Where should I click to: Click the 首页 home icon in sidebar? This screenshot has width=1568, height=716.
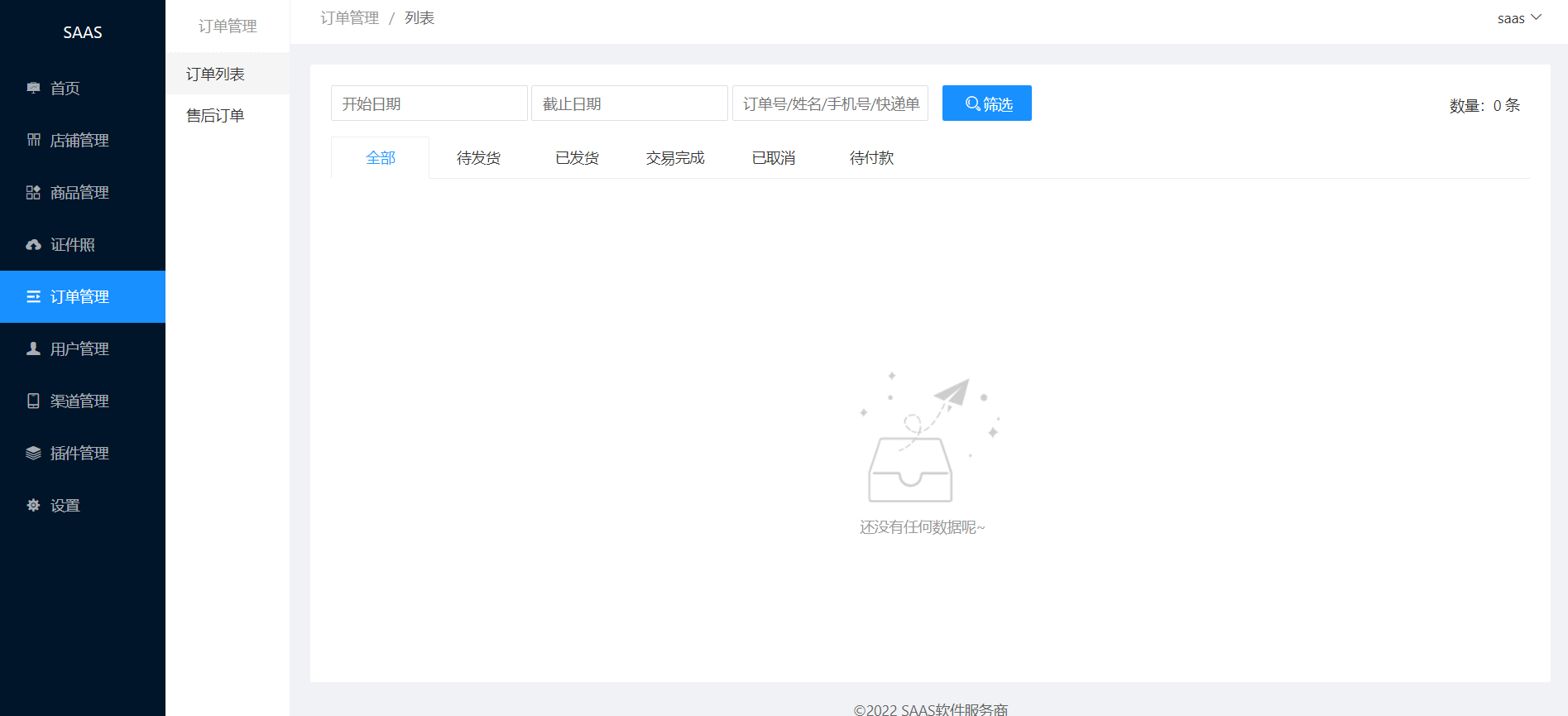pyautogui.click(x=33, y=88)
